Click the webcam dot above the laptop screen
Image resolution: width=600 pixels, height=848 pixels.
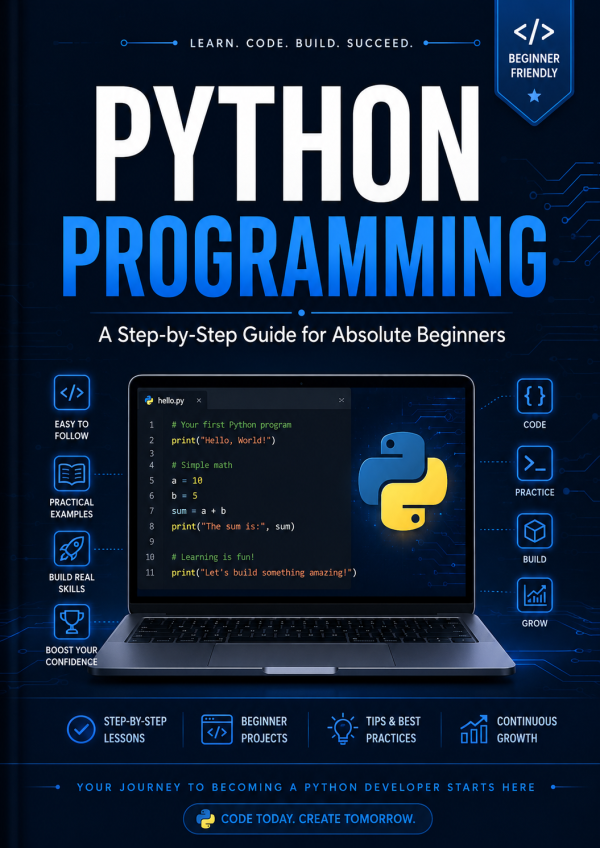(301, 382)
